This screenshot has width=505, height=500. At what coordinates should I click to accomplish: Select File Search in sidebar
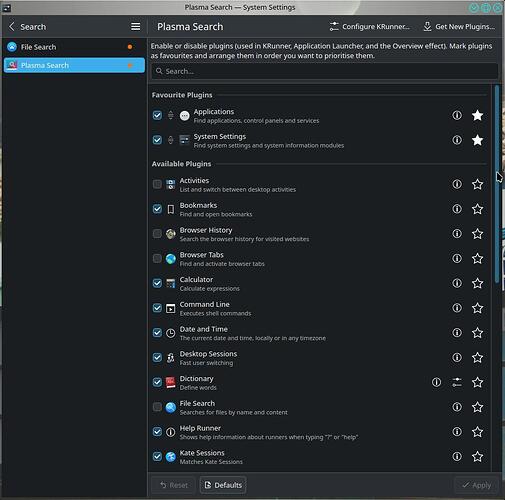(74, 47)
